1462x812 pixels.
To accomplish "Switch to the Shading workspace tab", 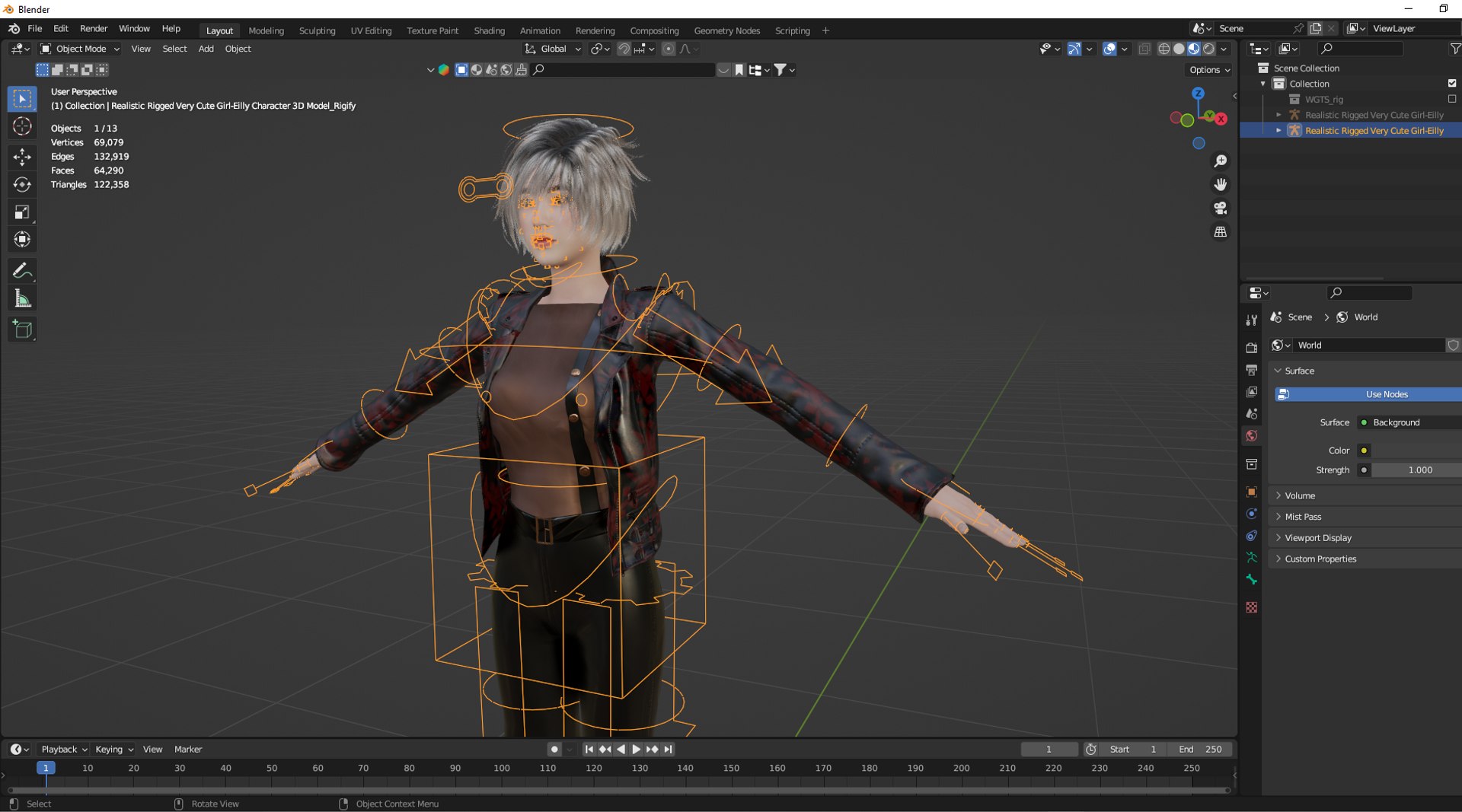I will point(489,31).
